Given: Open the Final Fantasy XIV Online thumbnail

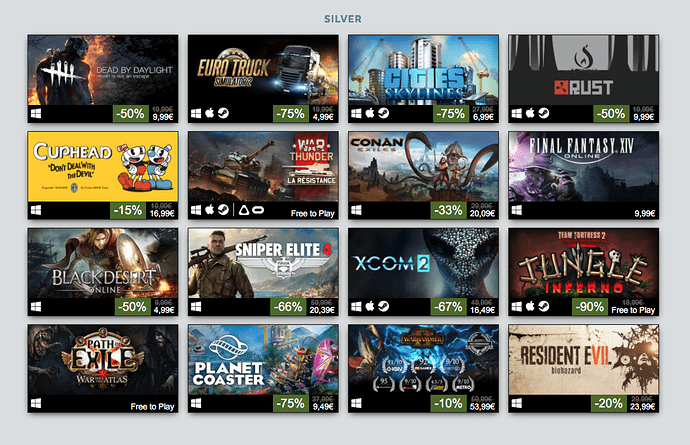Looking at the screenshot, I should pos(584,167).
